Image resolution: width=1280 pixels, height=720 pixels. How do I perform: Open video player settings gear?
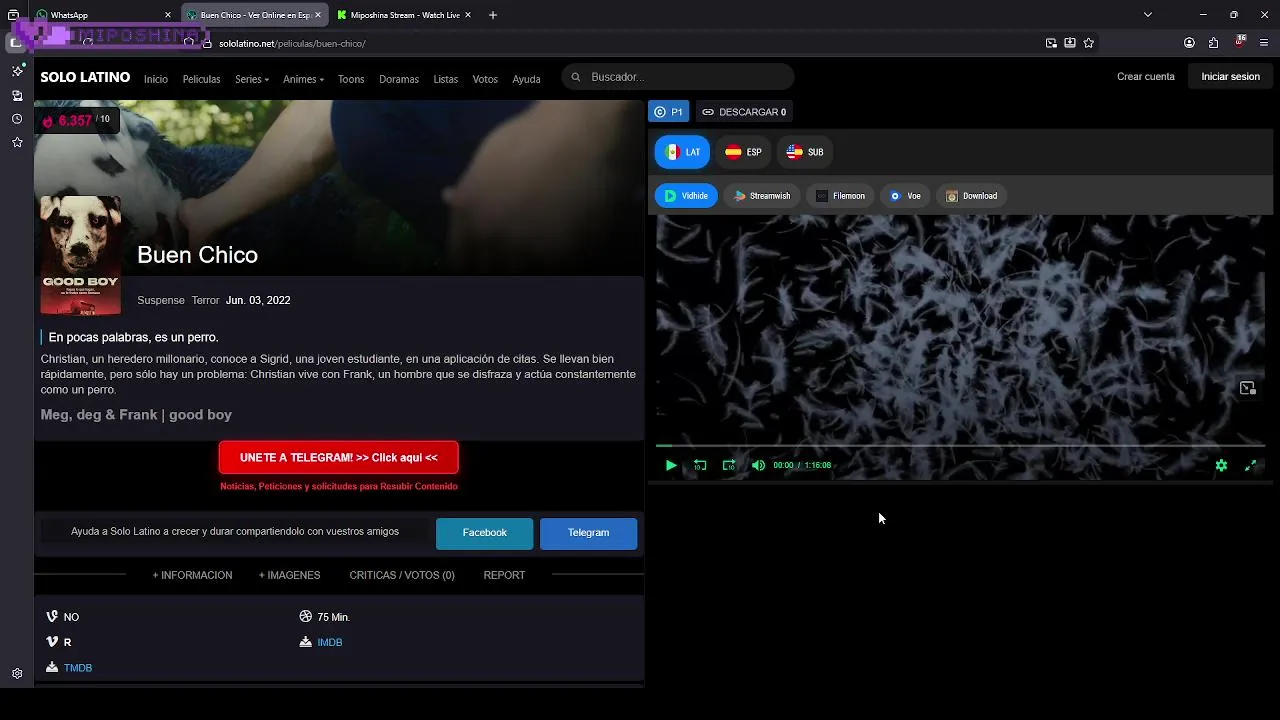(x=1221, y=465)
